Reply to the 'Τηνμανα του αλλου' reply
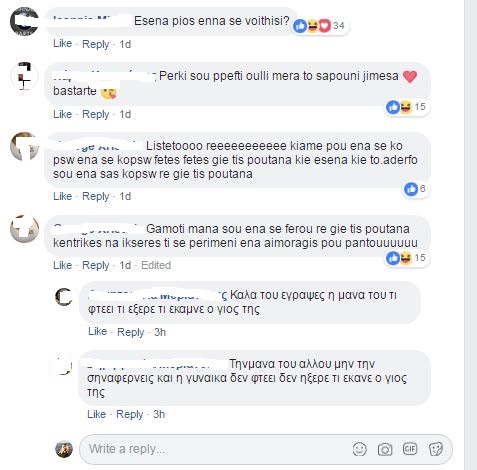The image size is (477, 470). (x=130, y=414)
